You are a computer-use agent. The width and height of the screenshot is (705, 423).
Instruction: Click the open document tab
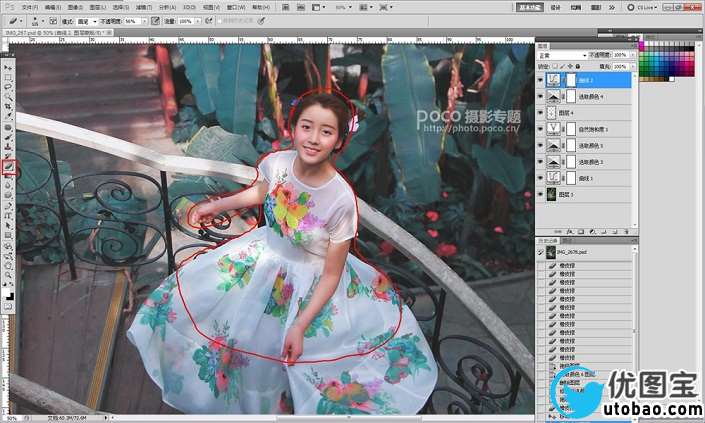58,33
